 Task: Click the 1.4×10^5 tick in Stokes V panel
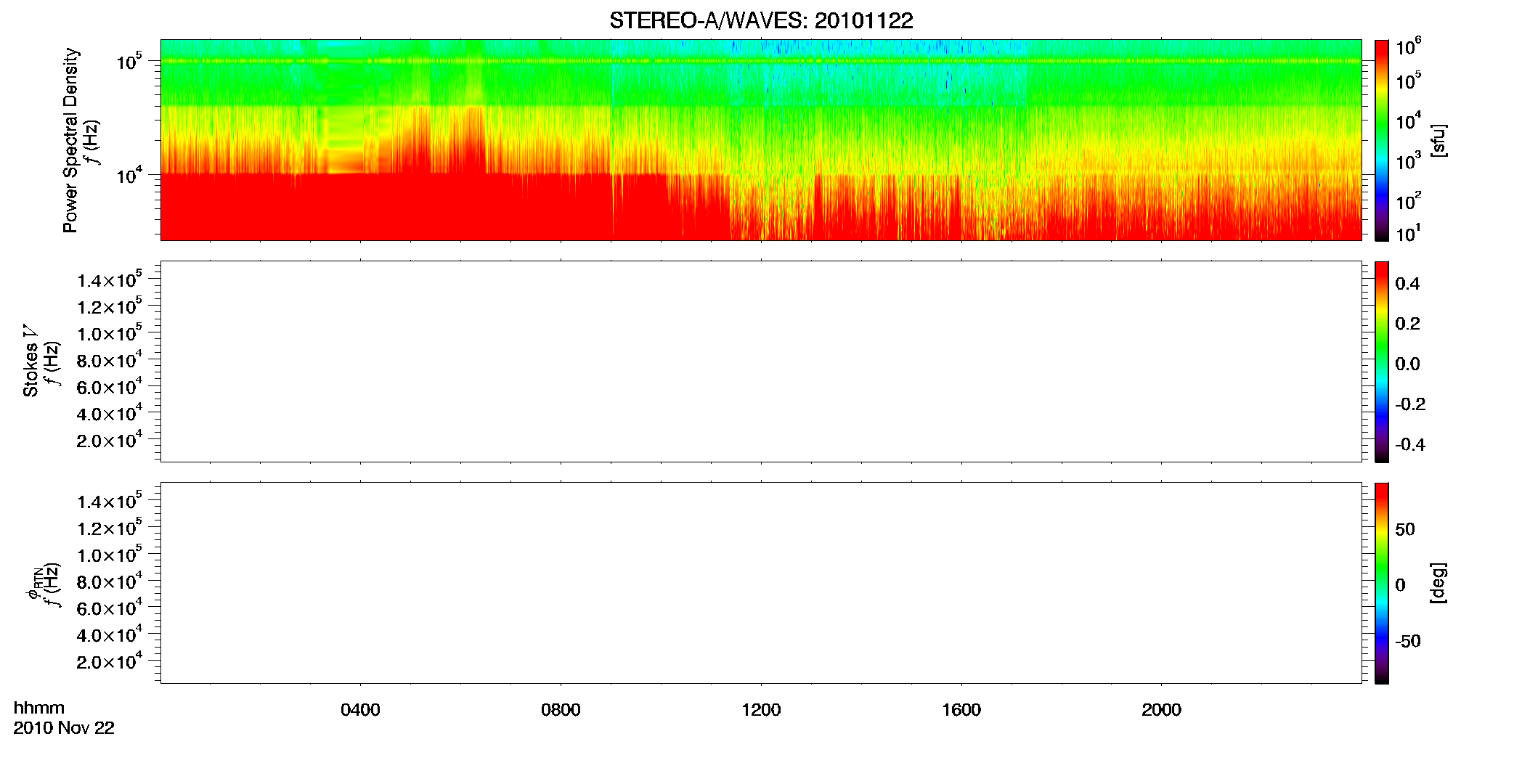(109, 280)
